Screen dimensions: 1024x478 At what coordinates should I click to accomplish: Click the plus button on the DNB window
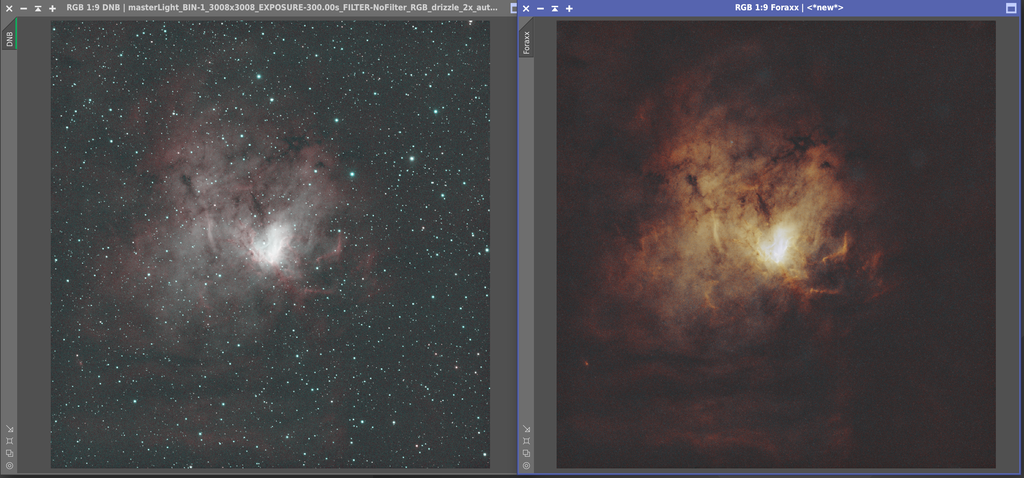(52, 8)
